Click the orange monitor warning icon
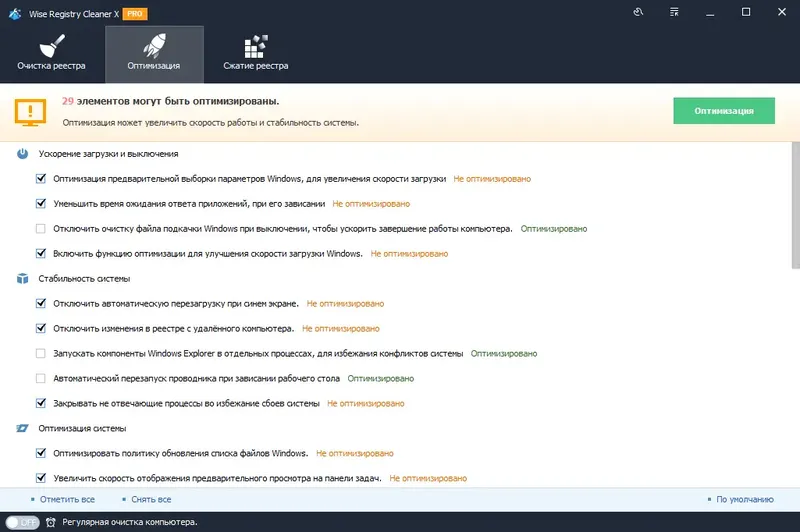800x532 pixels. point(31,112)
